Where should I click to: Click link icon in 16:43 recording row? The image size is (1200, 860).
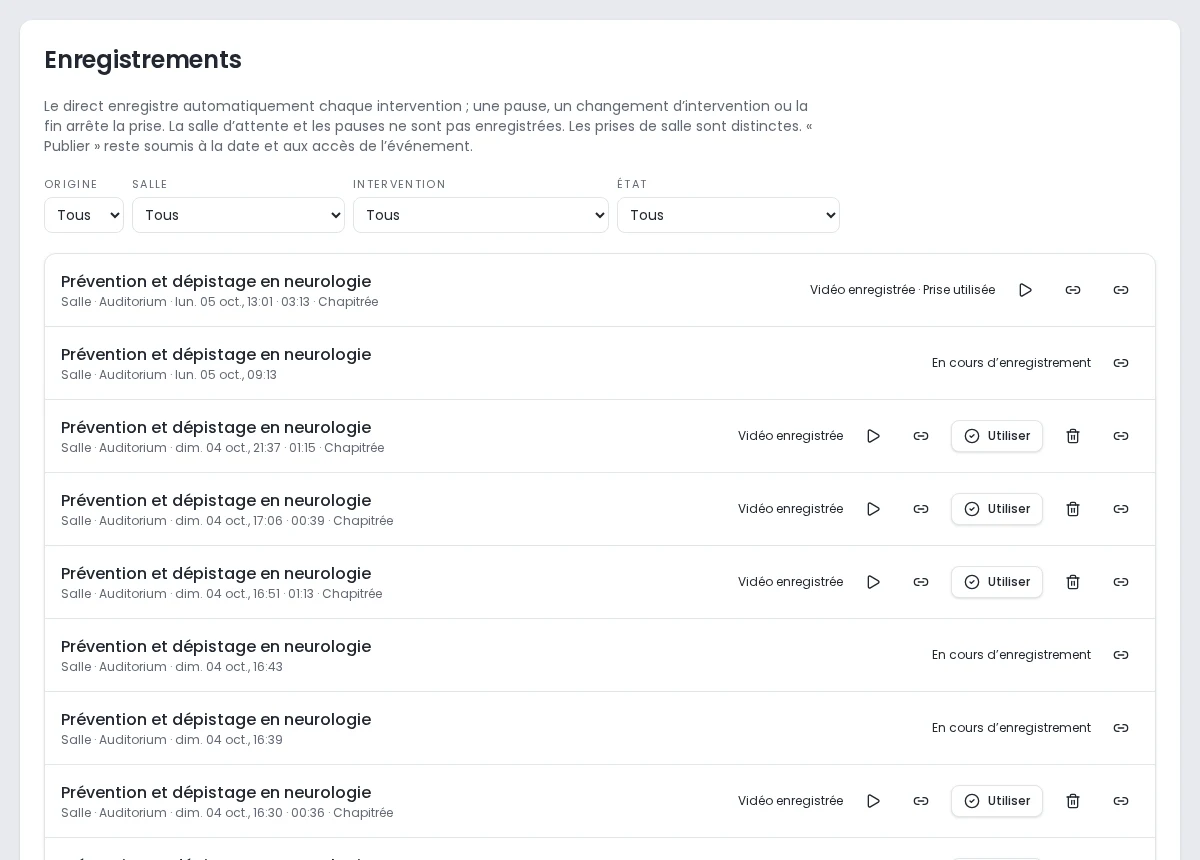(1121, 655)
